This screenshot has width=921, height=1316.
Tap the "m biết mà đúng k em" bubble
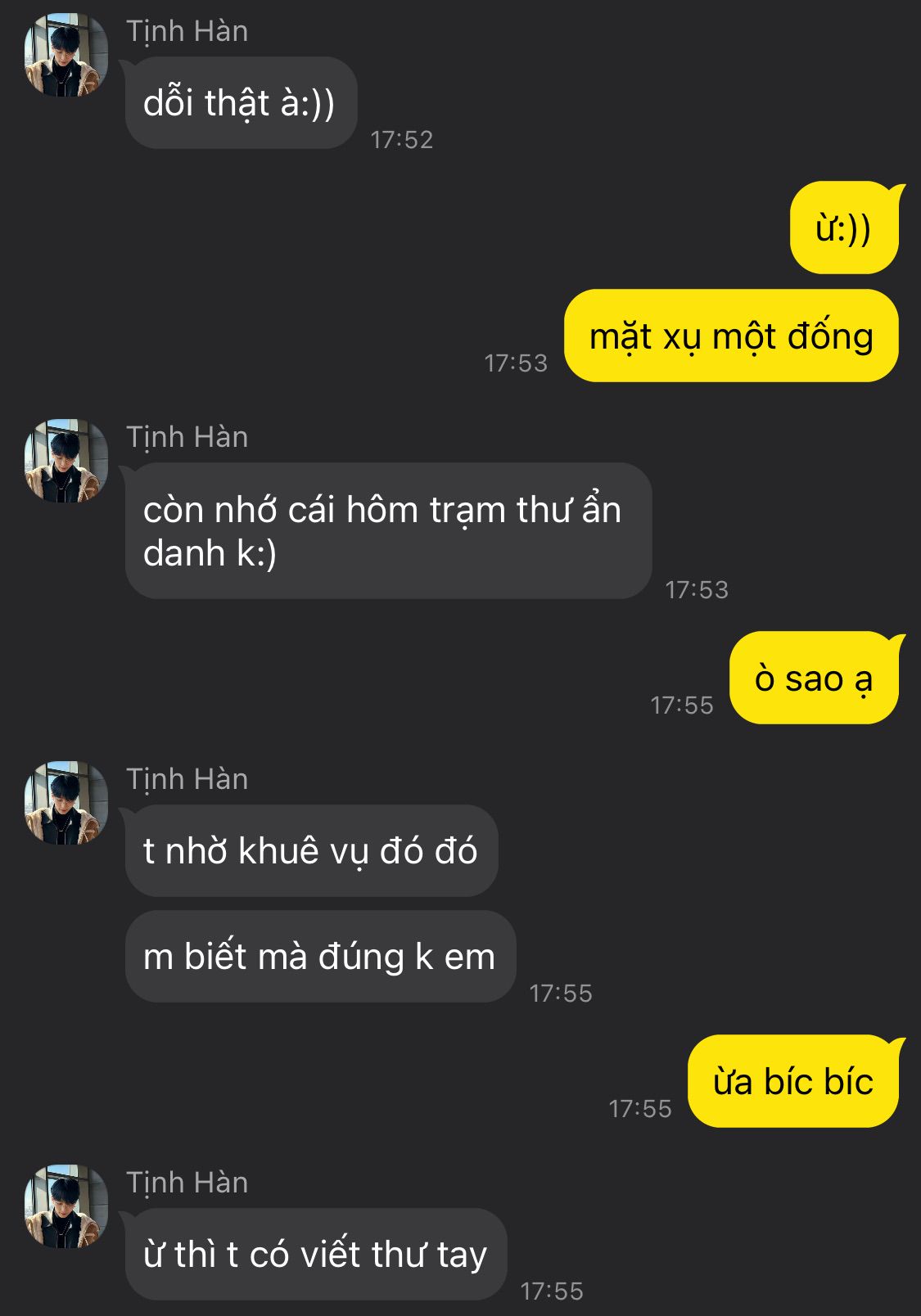click(320, 957)
